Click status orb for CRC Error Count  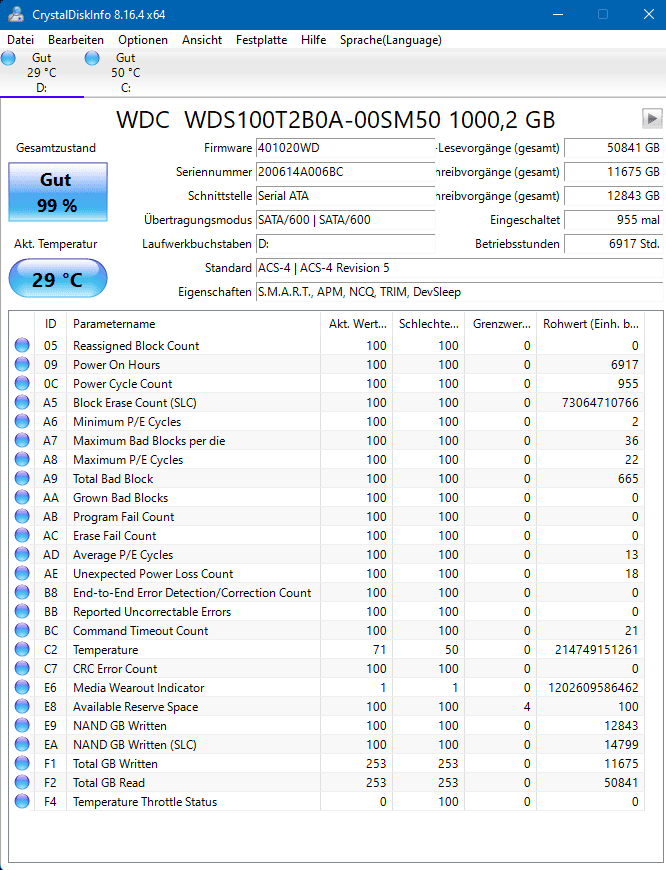tap(22, 669)
